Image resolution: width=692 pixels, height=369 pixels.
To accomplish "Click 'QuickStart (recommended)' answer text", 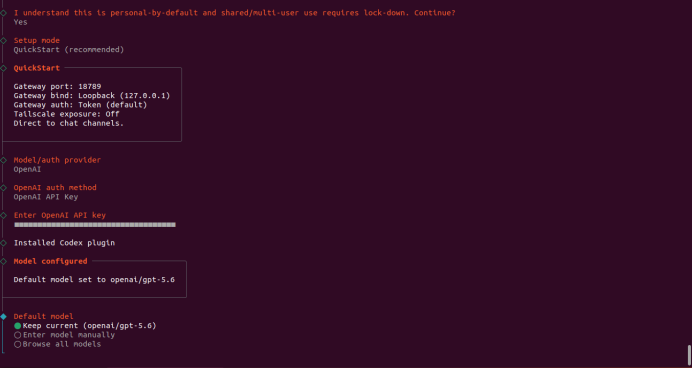I will tap(69, 50).
